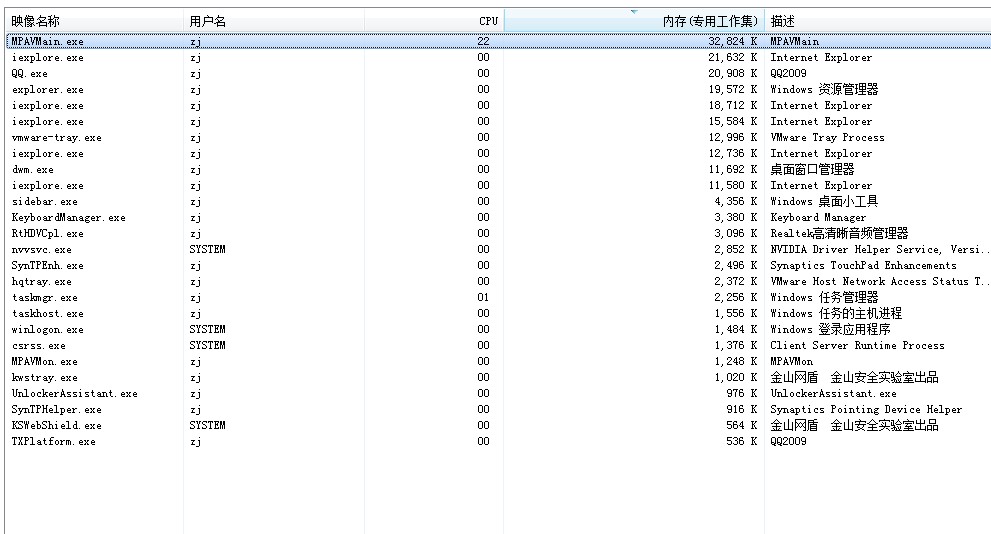The image size is (991, 534).
Task: Click the CPU column header
Action: [487, 21]
